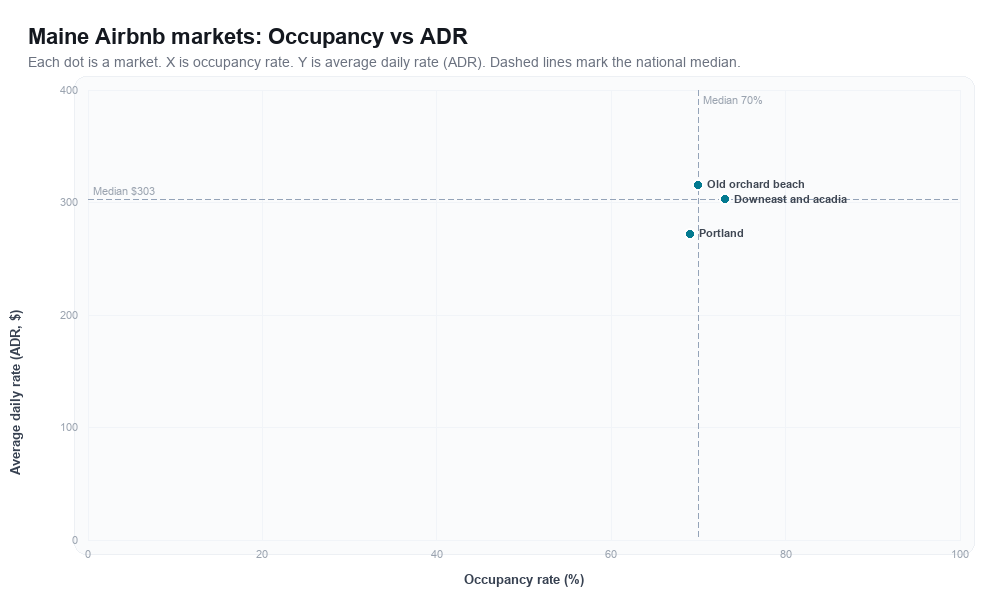The height and width of the screenshot is (600, 1000).
Task: Click the y-axis tick label 200
Action: [69, 316]
